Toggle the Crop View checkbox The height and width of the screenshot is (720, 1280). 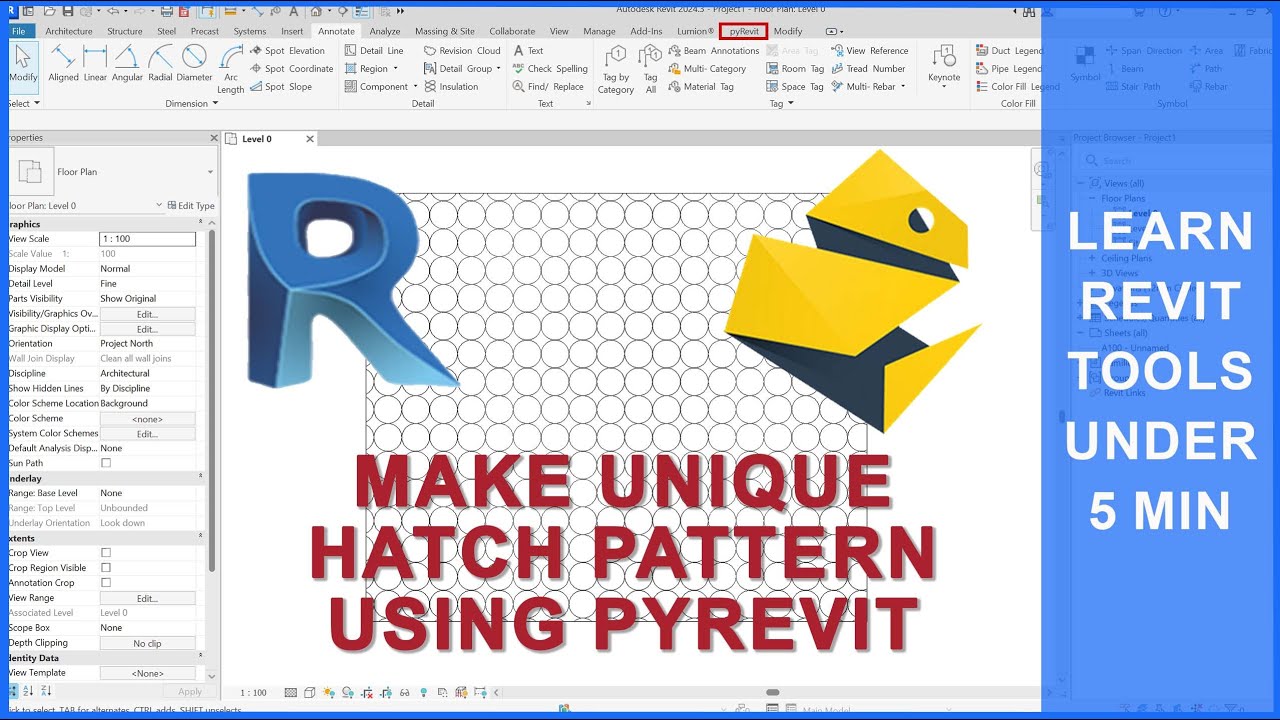106,553
